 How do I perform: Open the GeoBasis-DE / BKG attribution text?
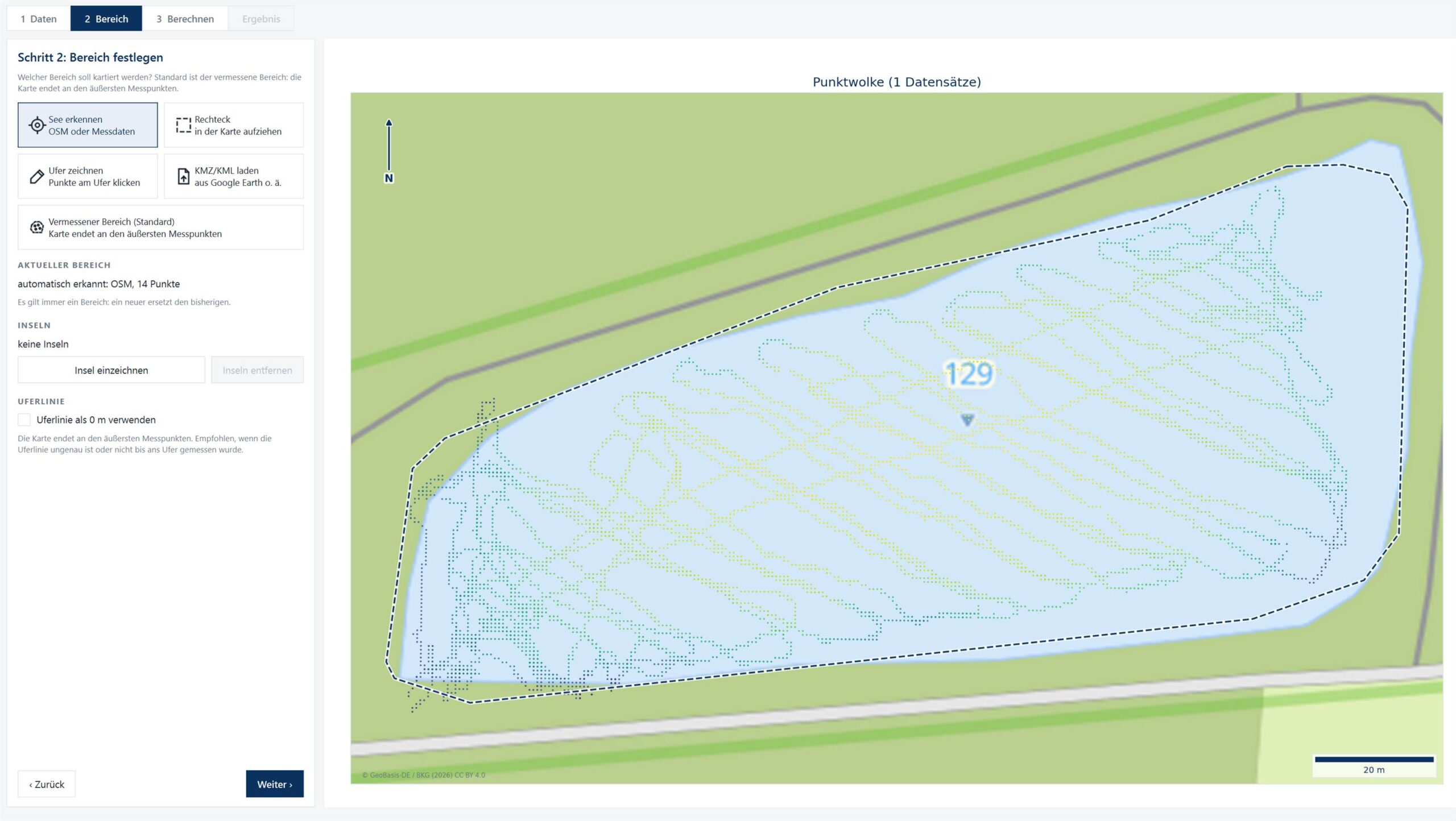(424, 775)
